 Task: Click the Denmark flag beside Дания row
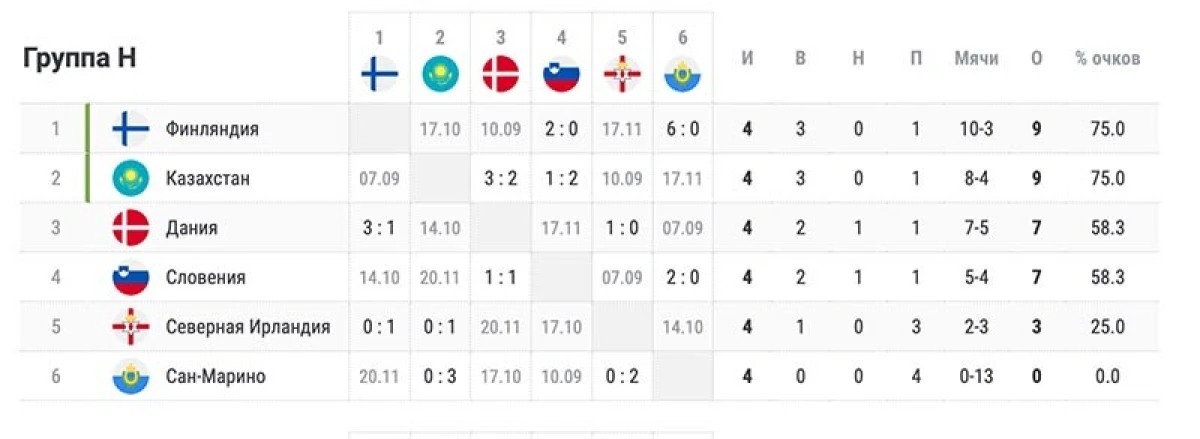(131, 228)
